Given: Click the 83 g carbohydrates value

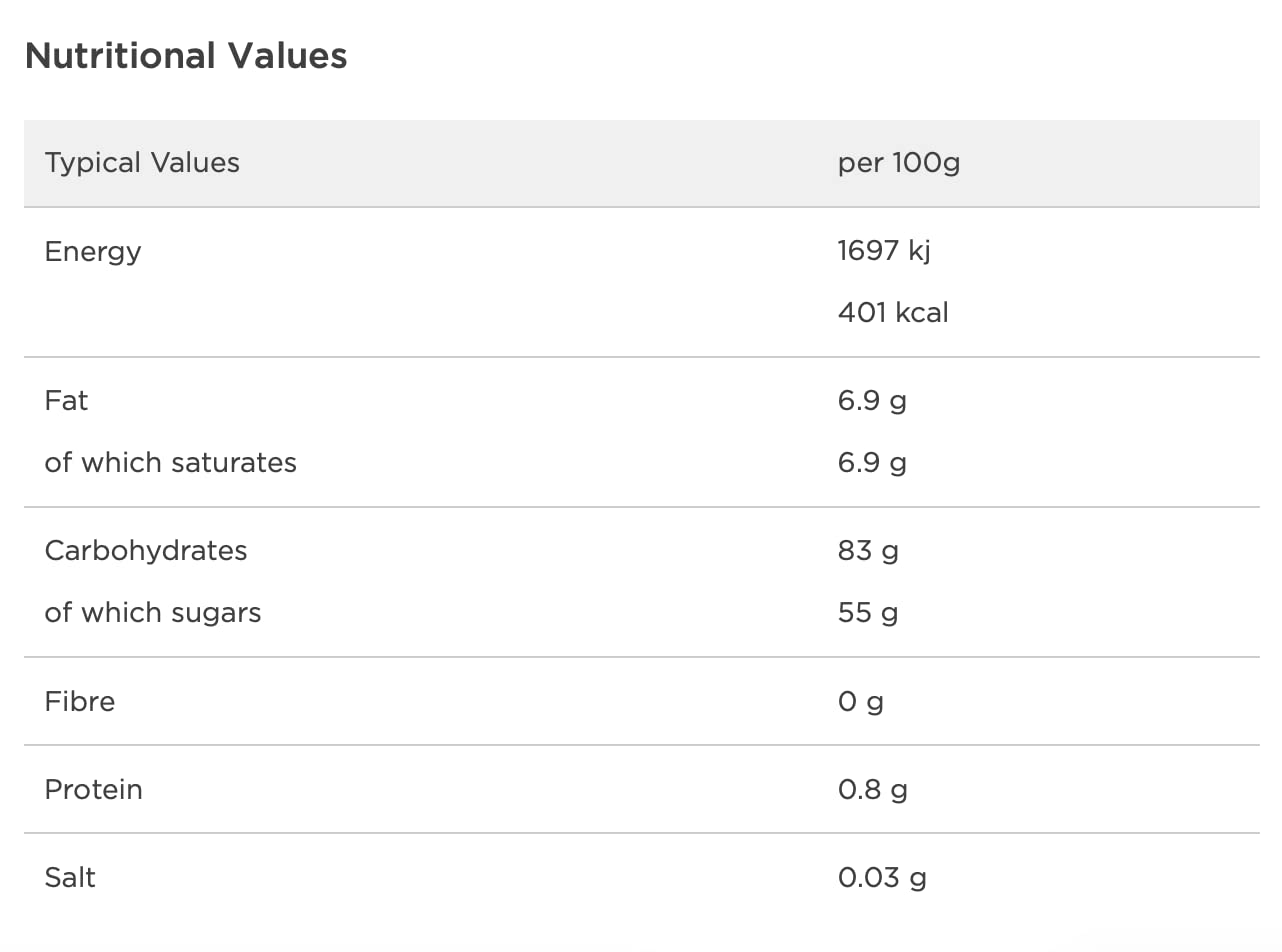Looking at the screenshot, I should point(868,551).
